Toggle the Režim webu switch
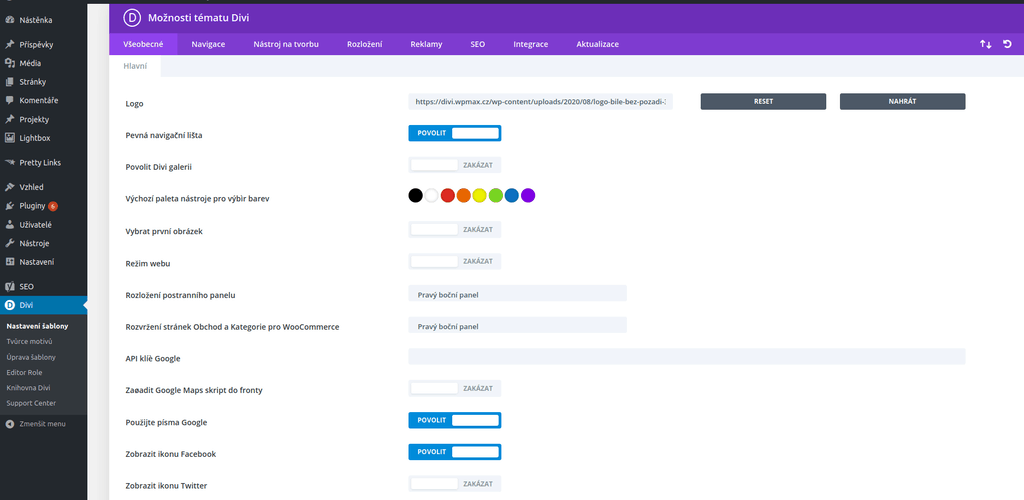This screenshot has width=1024, height=500. coord(455,261)
